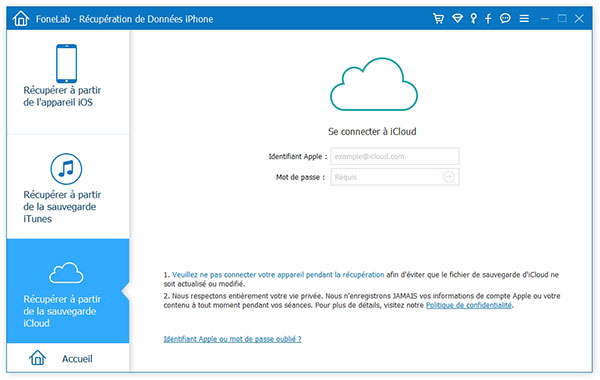Click the arrow sign-in button
This screenshot has width=600, height=380.
point(449,177)
